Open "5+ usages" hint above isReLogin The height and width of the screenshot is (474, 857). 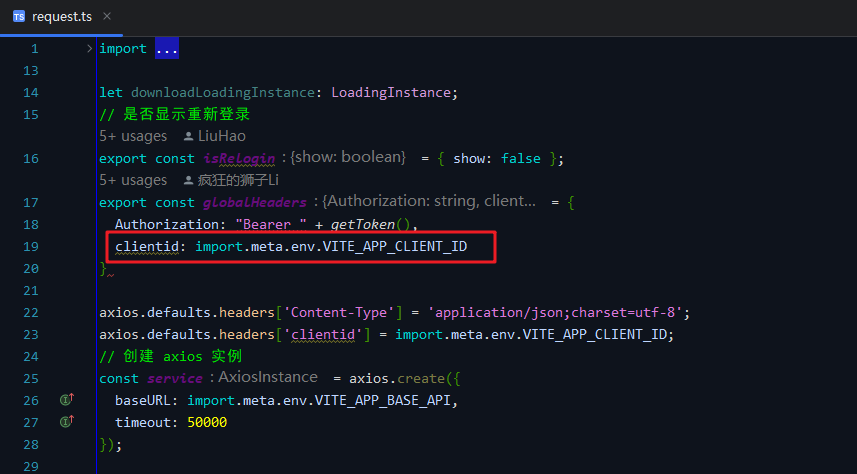point(133,136)
